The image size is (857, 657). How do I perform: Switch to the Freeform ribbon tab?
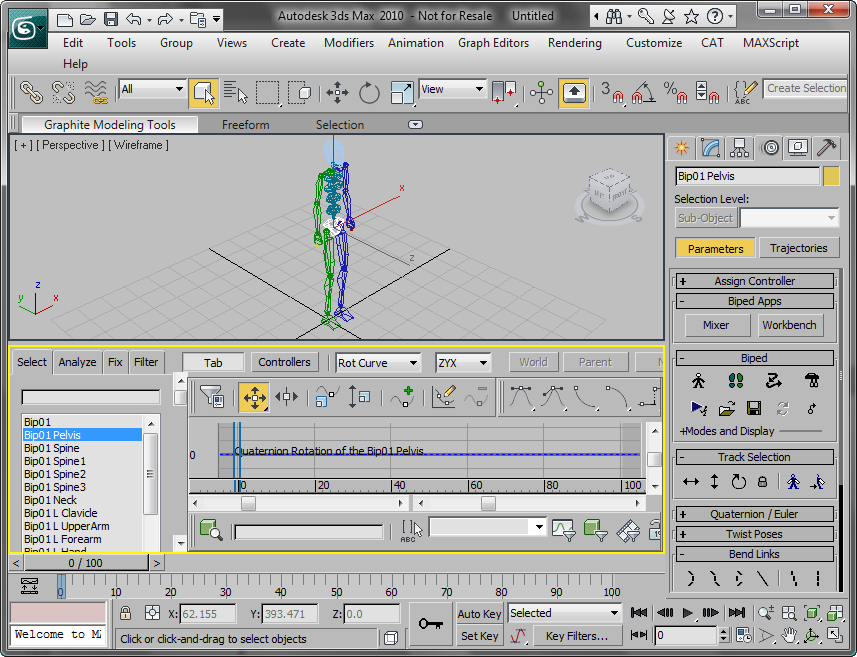pyautogui.click(x=245, y=125)
